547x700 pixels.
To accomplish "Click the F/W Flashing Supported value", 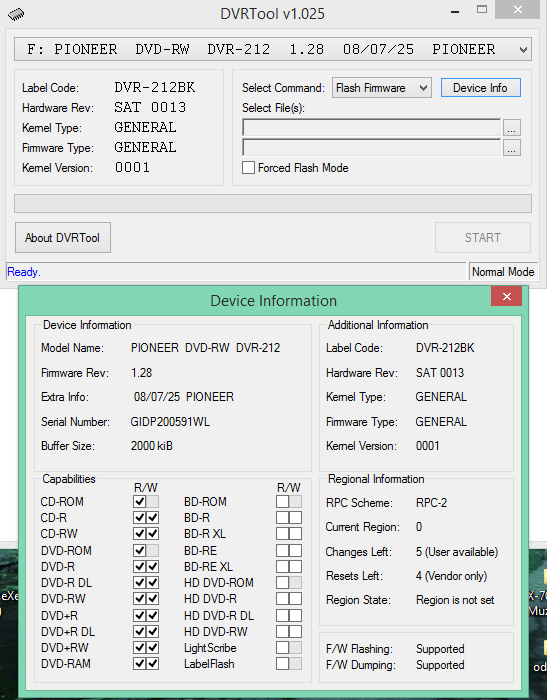I will [x=440, y=649].
